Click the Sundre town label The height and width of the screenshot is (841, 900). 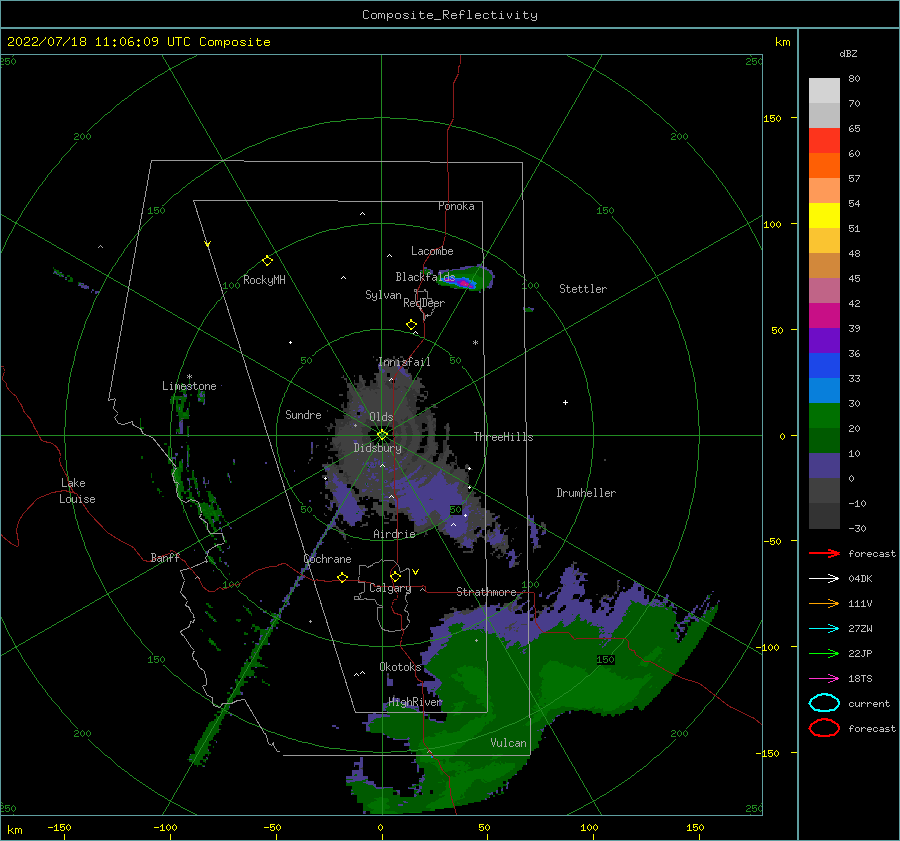coord(303,414)
